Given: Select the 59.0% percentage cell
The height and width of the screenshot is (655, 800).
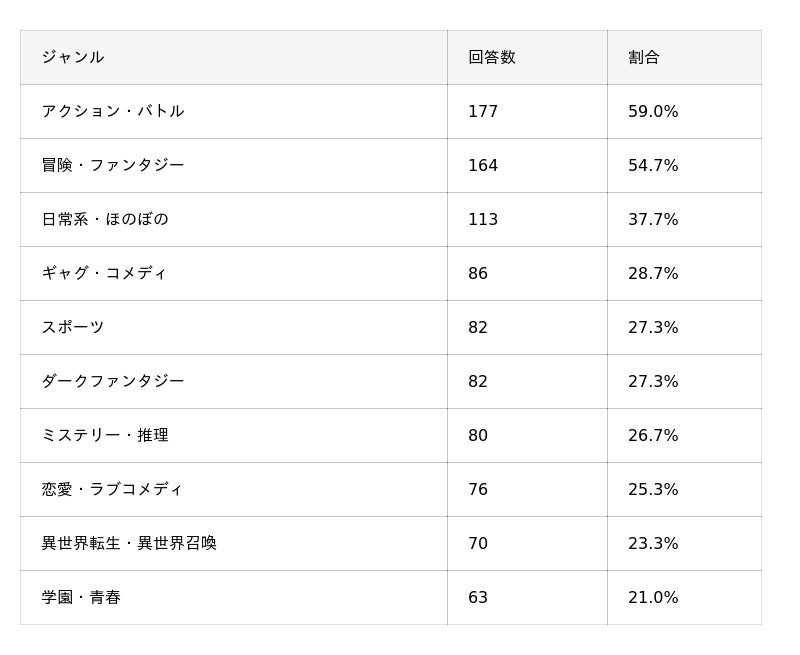Looking at the screenshot, I should pos(653,111).
